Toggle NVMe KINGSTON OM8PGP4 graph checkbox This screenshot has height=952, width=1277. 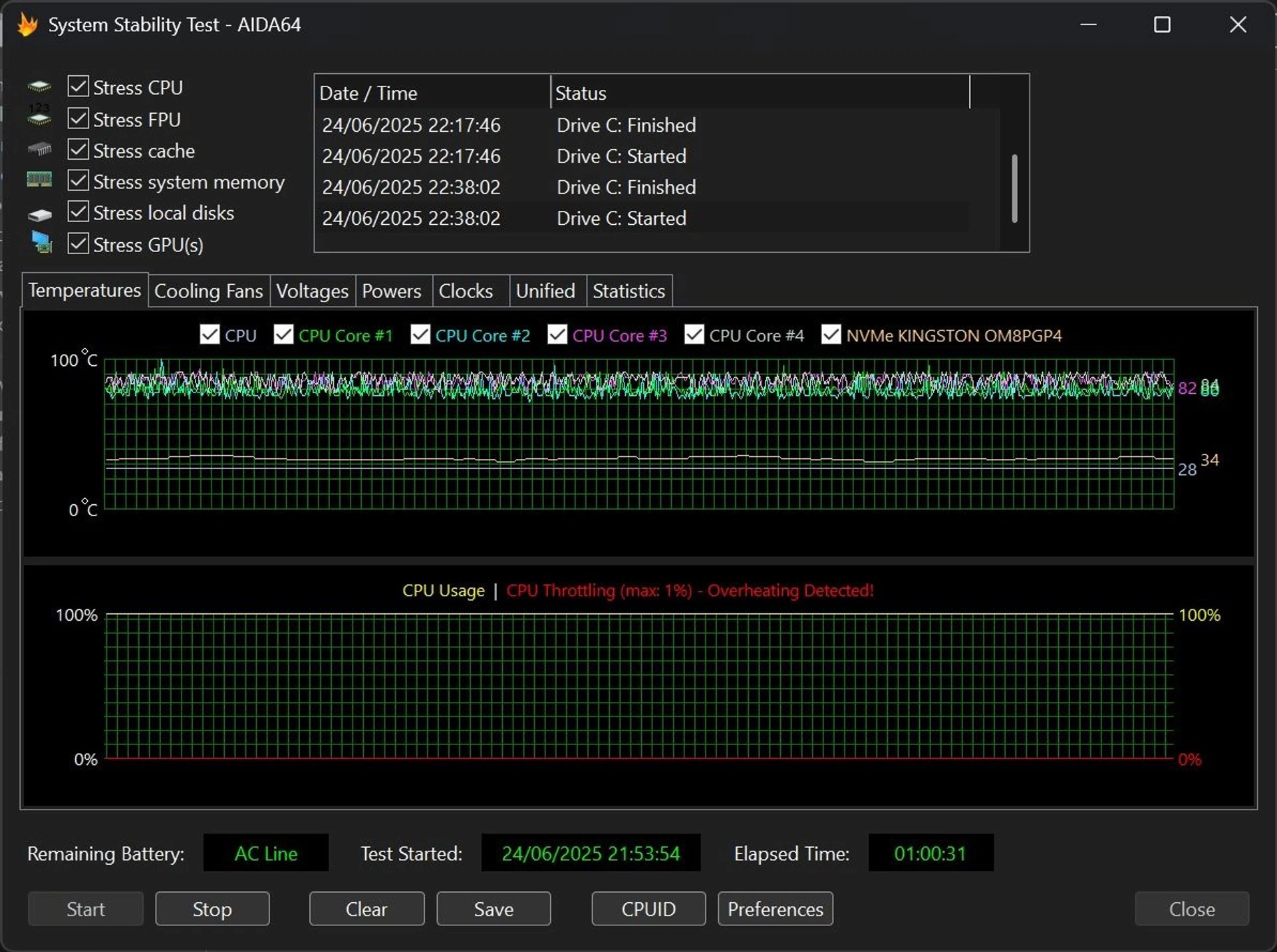[831, 335]
